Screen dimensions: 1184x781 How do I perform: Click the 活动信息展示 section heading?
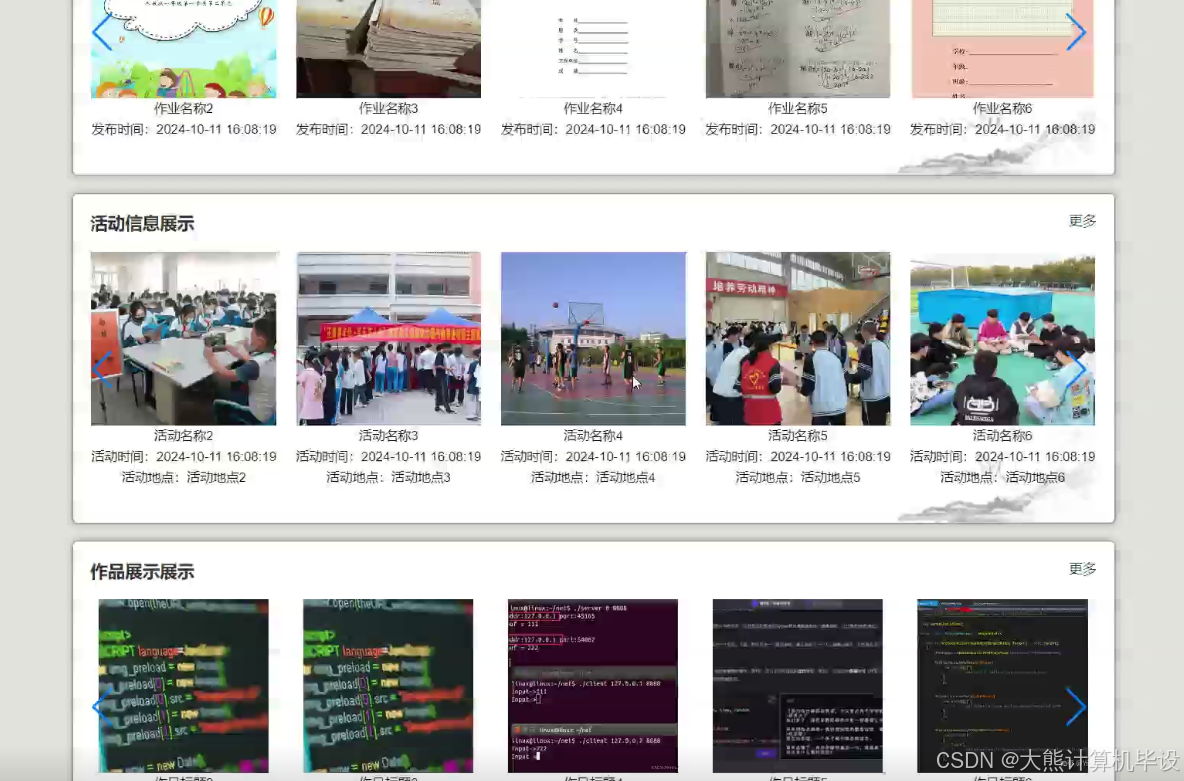pos(143,224)
